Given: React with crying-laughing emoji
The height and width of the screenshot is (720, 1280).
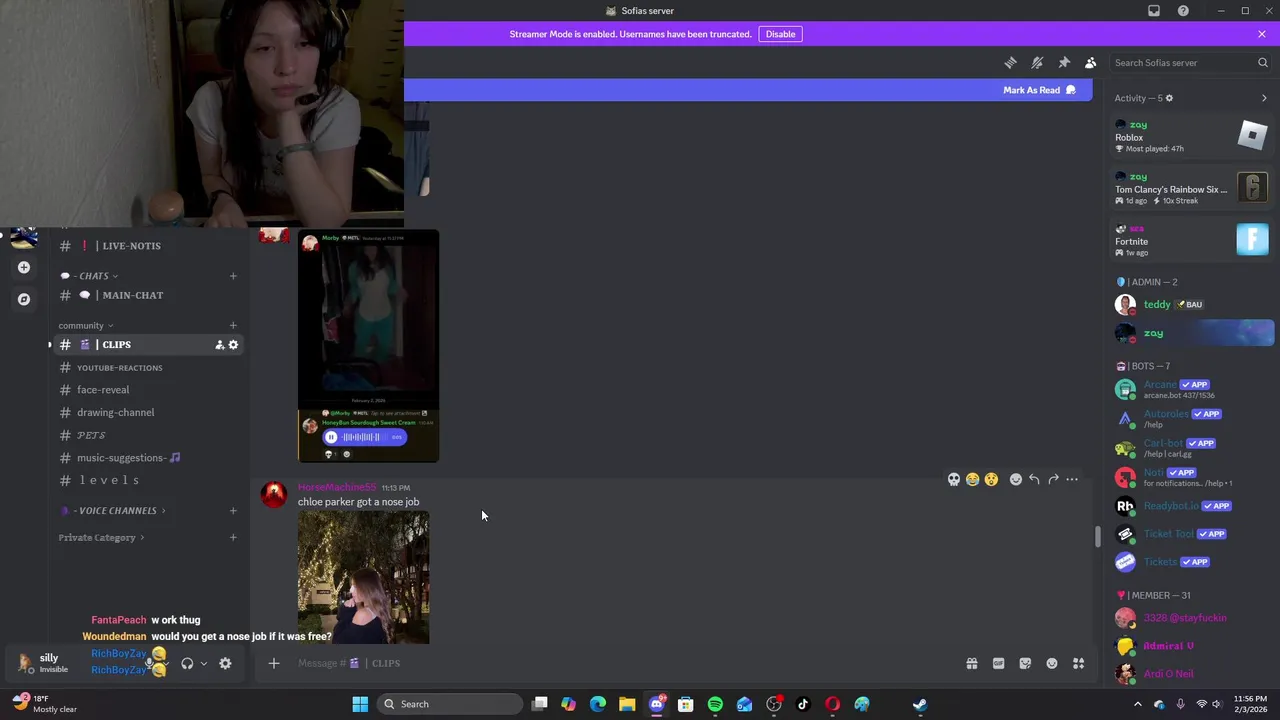Looking at the screenshot, I should (972, 480).
